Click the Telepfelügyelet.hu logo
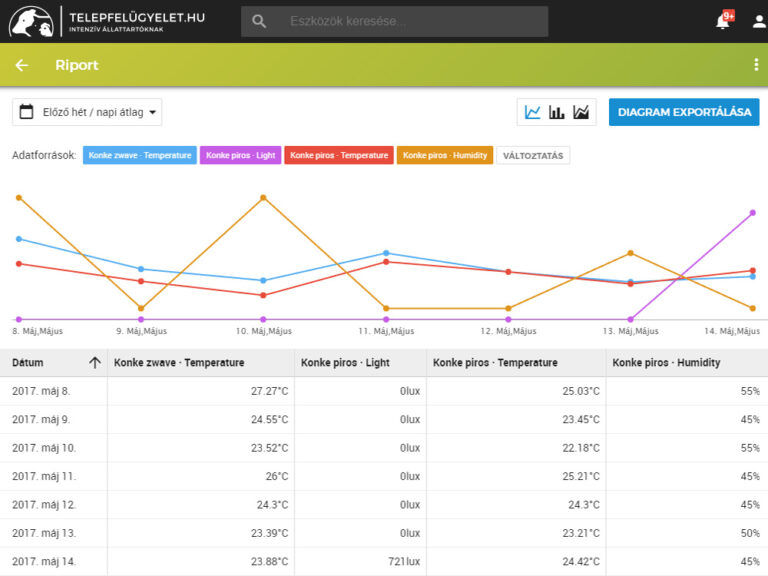Image resolution: width=768 pixels, height=576 pixels. pos(107,22)
